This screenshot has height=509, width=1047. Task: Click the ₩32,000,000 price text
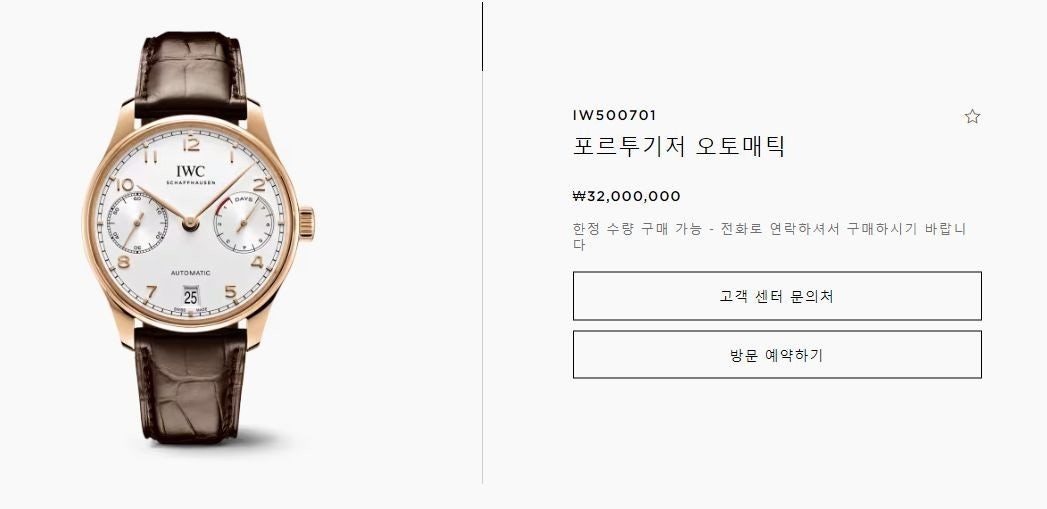pyautogui.click(x=627, y=196)
